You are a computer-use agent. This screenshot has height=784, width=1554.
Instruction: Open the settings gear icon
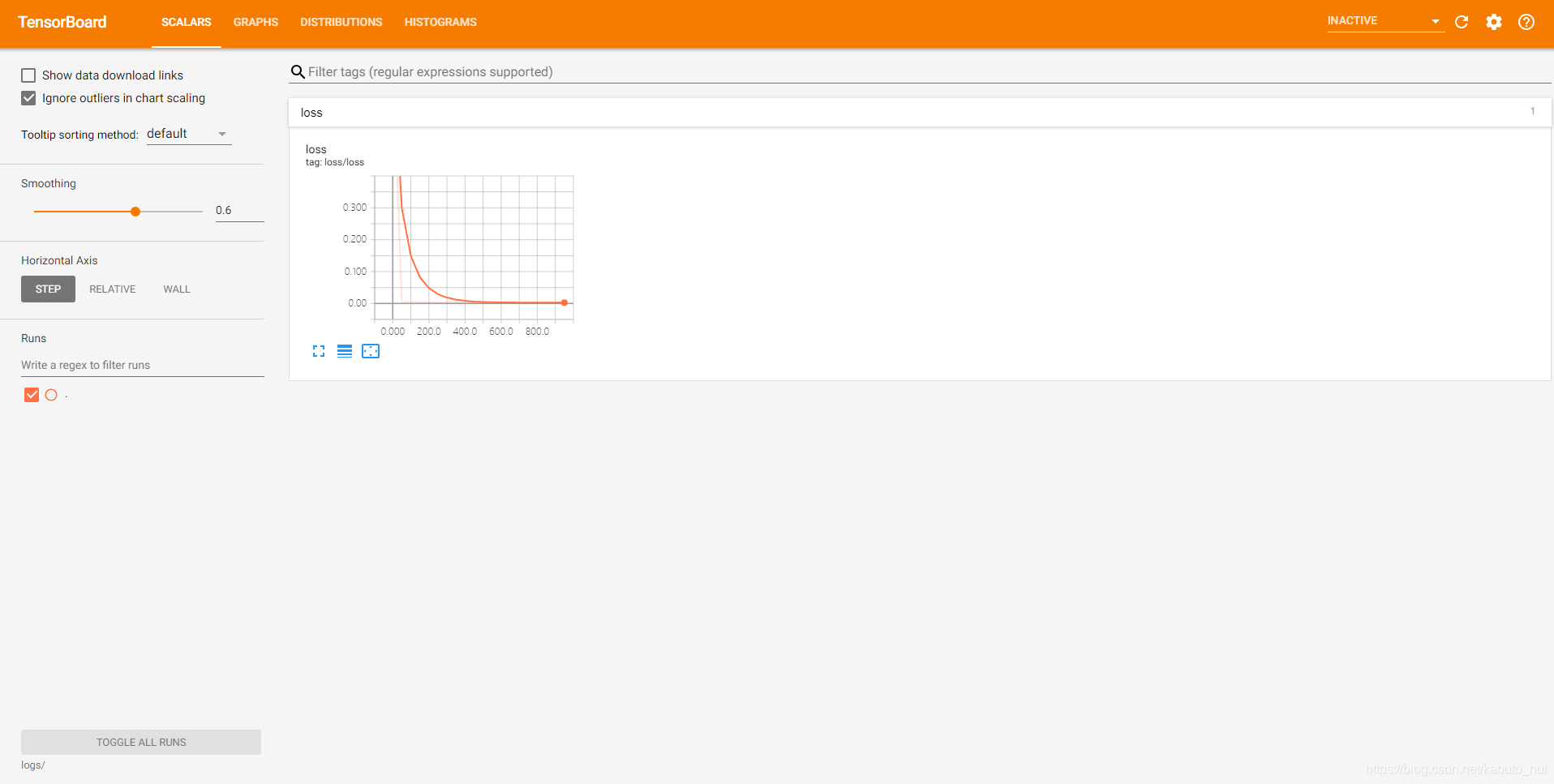coord(1494,22)
